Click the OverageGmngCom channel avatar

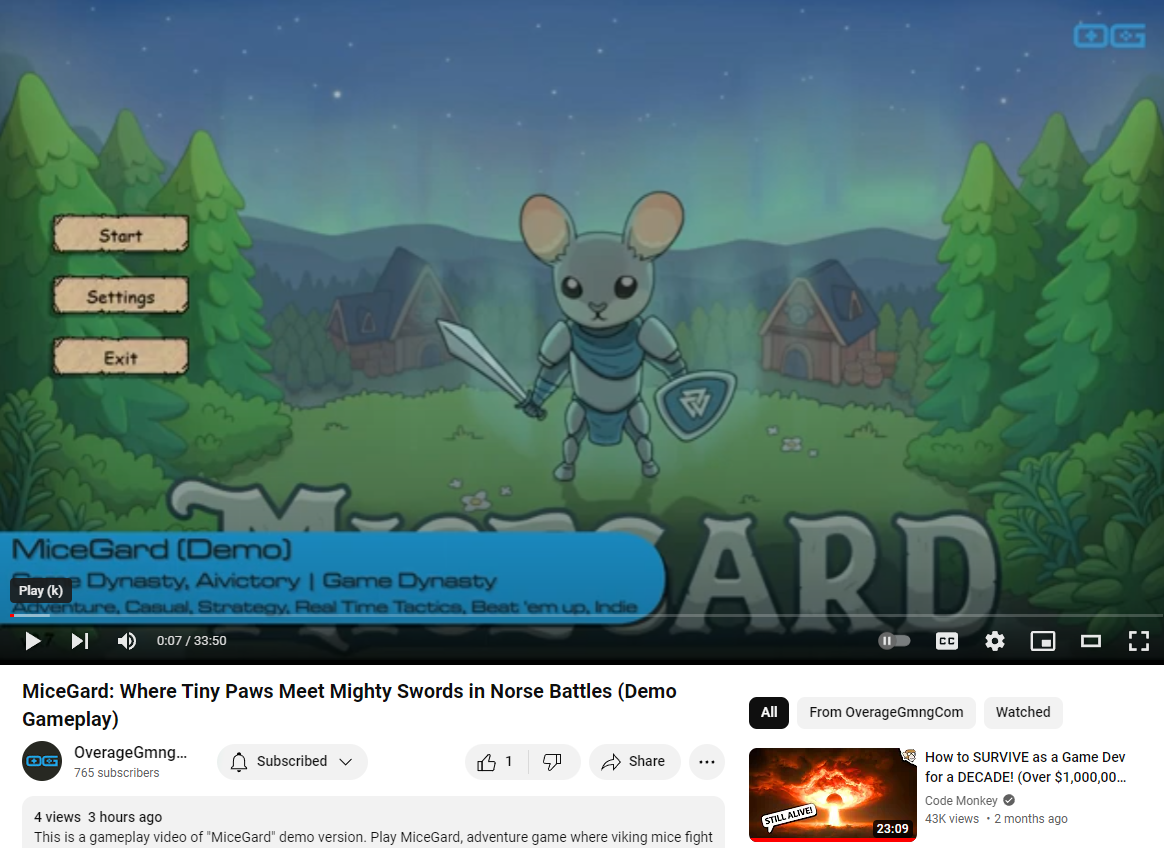(x=42, y=761)
